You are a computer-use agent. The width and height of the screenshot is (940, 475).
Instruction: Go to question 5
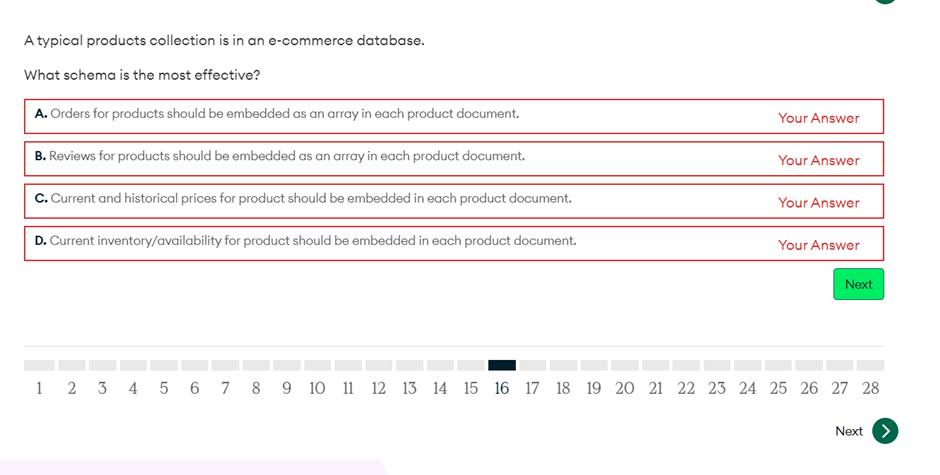[x=164, y=388]
